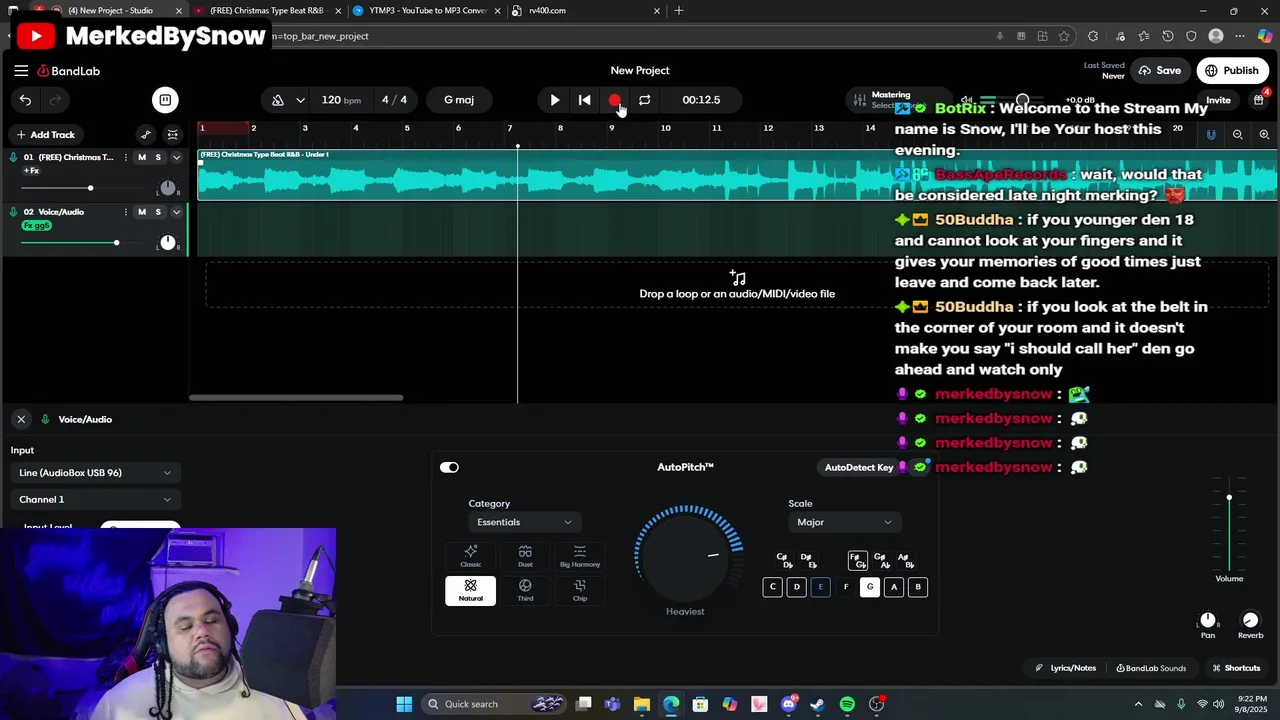Click the horizontal timeline scrollbar

point(296,398)
